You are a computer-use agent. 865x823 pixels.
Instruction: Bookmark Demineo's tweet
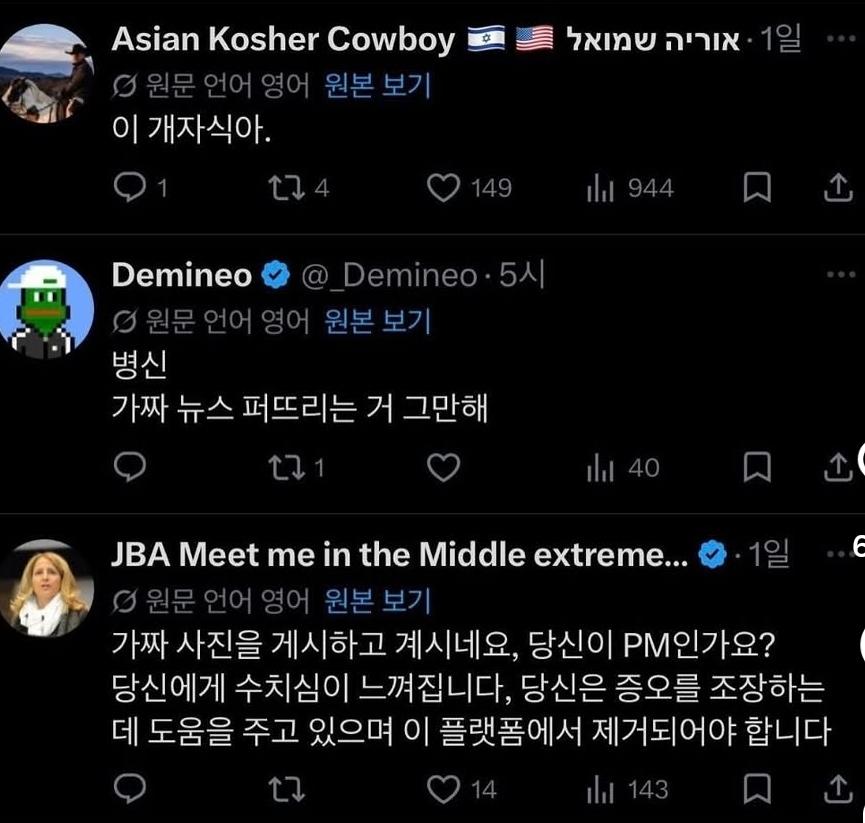coord(759,465)
